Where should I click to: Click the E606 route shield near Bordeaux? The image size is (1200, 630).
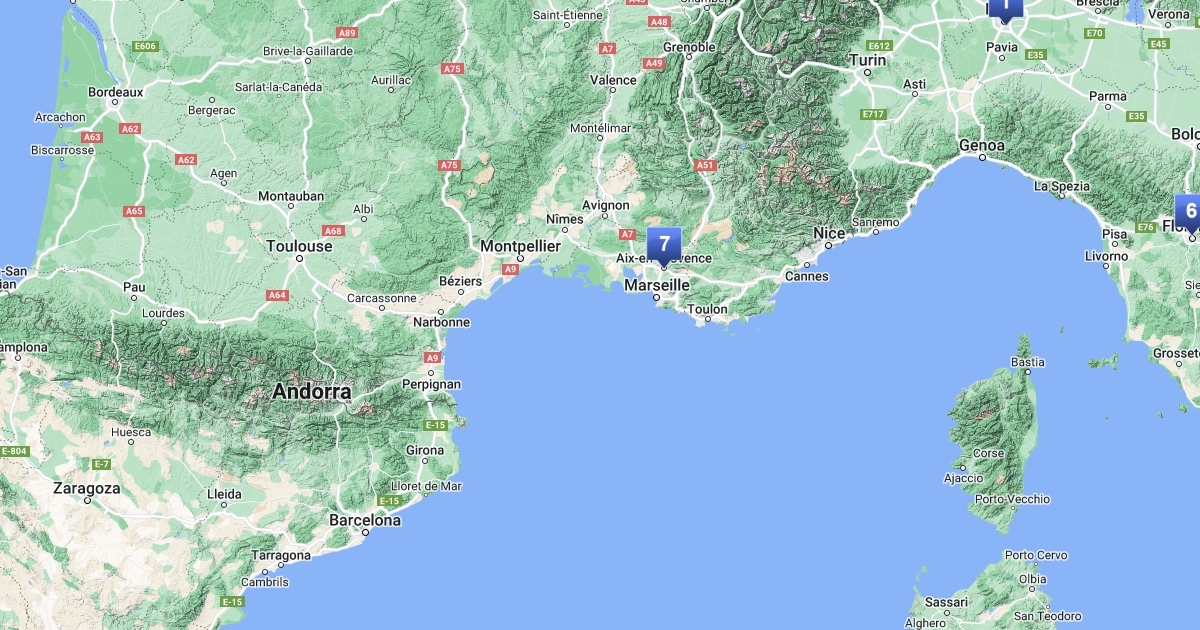point(145,46)
